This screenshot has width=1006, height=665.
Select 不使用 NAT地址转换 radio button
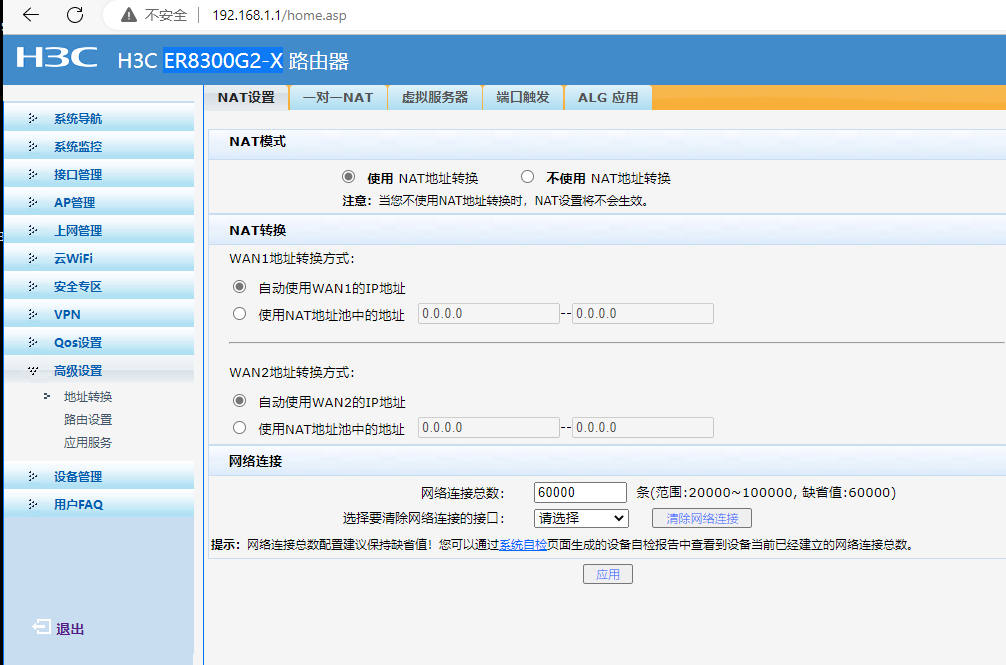[527, 176]
